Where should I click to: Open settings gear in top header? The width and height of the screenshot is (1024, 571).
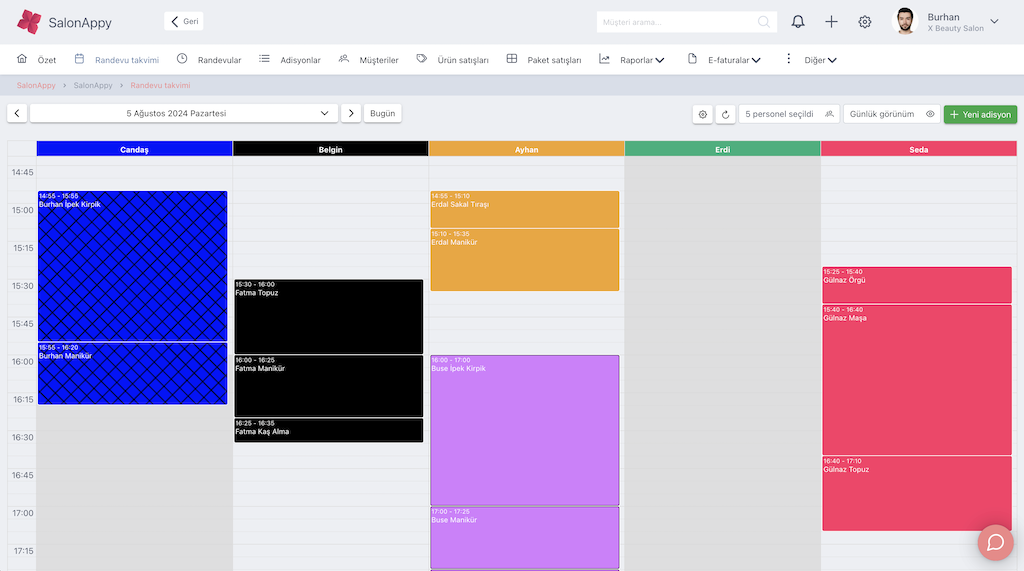click(865, 22)
